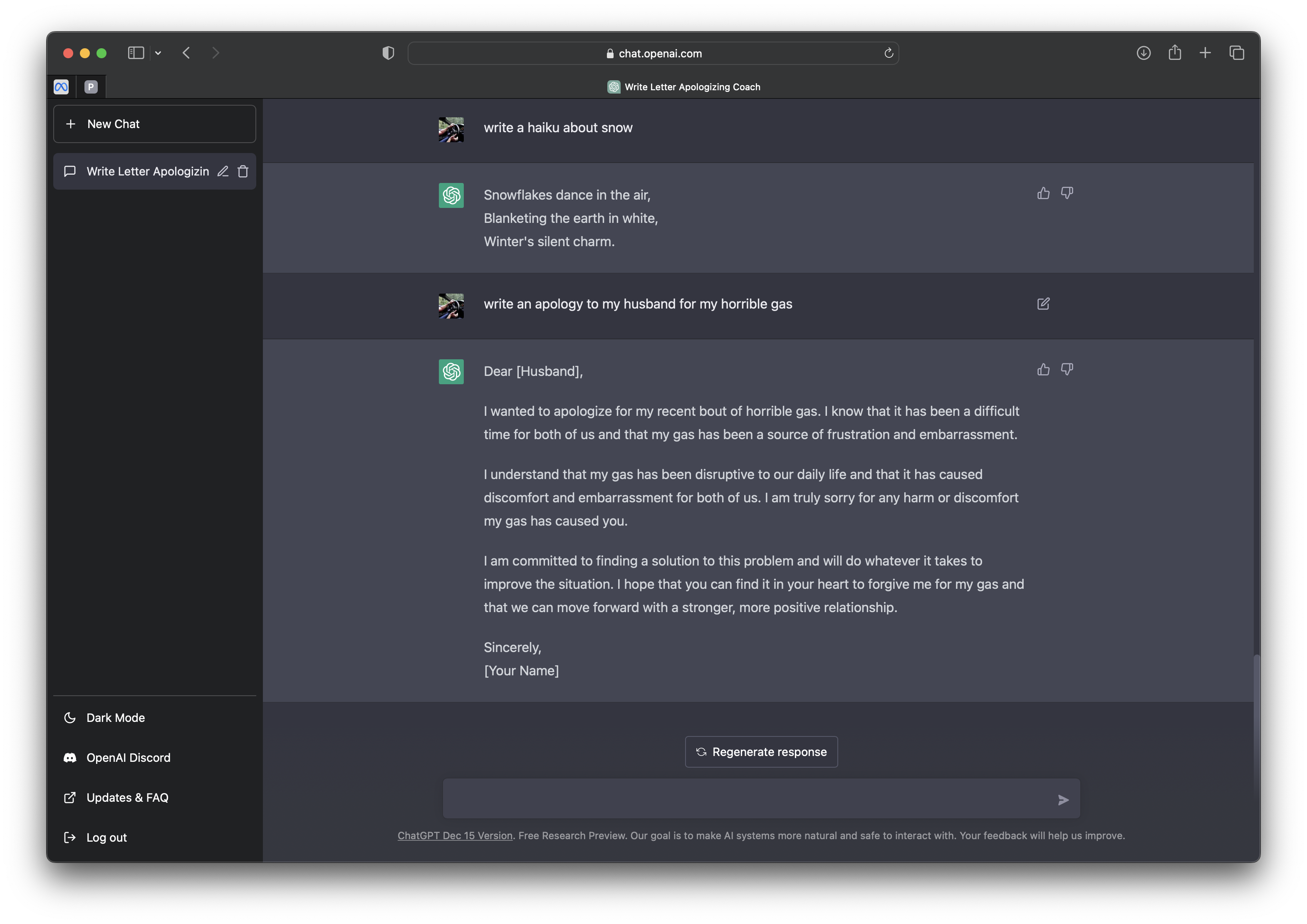This screenshot has height=924, width=1307.
Task: Log out from the sidebar
Action: click(x=106, y=838)
